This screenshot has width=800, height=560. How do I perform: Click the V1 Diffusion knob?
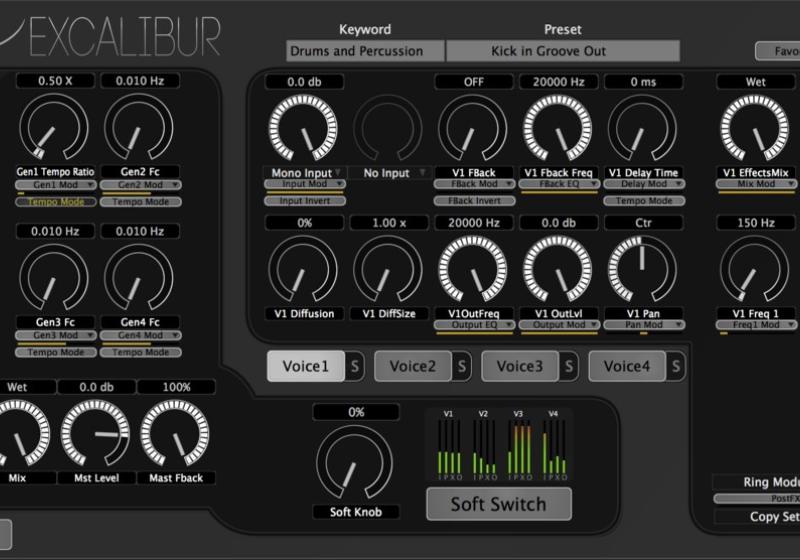click(x=303, y=269)
